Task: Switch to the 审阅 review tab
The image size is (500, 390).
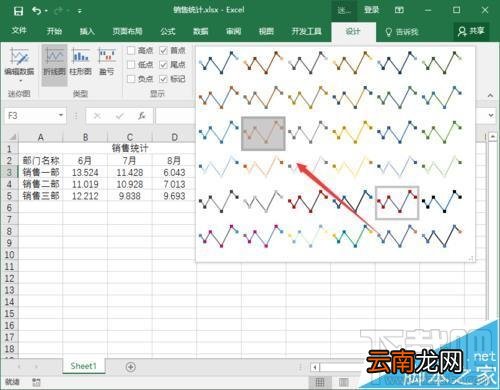Action: click(x=233, y=31)
